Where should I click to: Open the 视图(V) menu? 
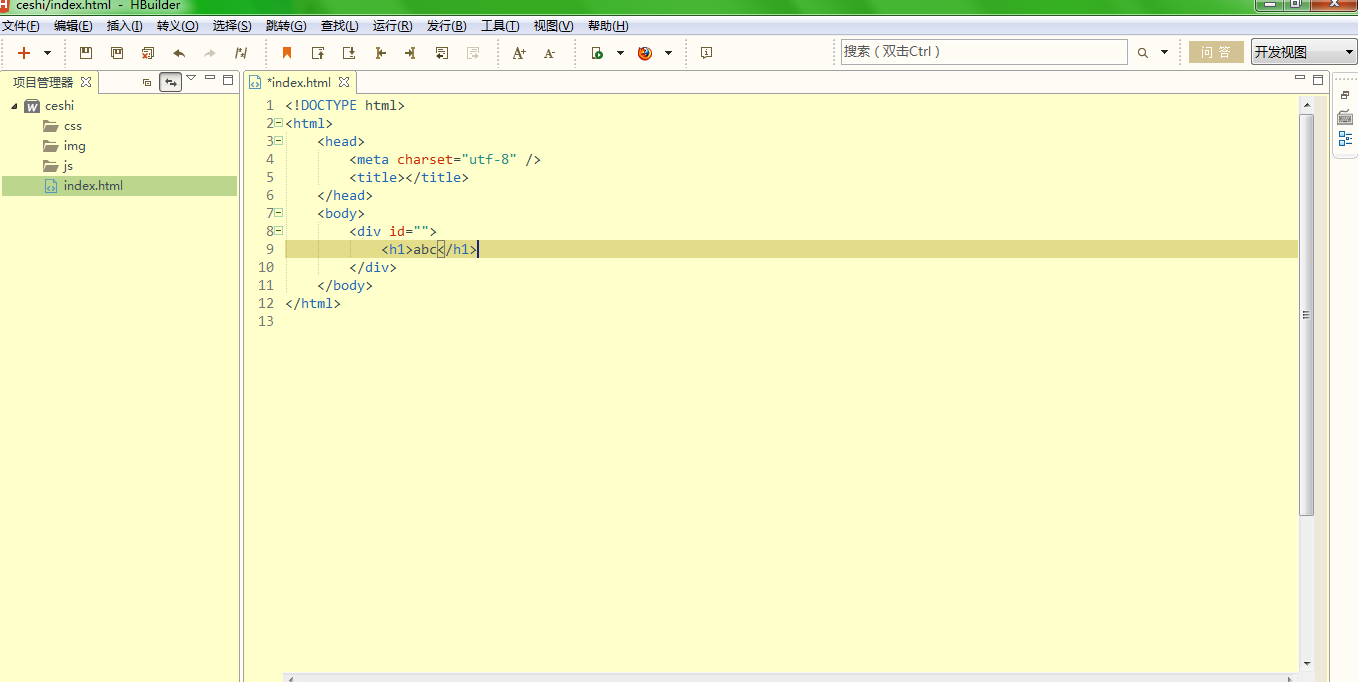[553, 26]
